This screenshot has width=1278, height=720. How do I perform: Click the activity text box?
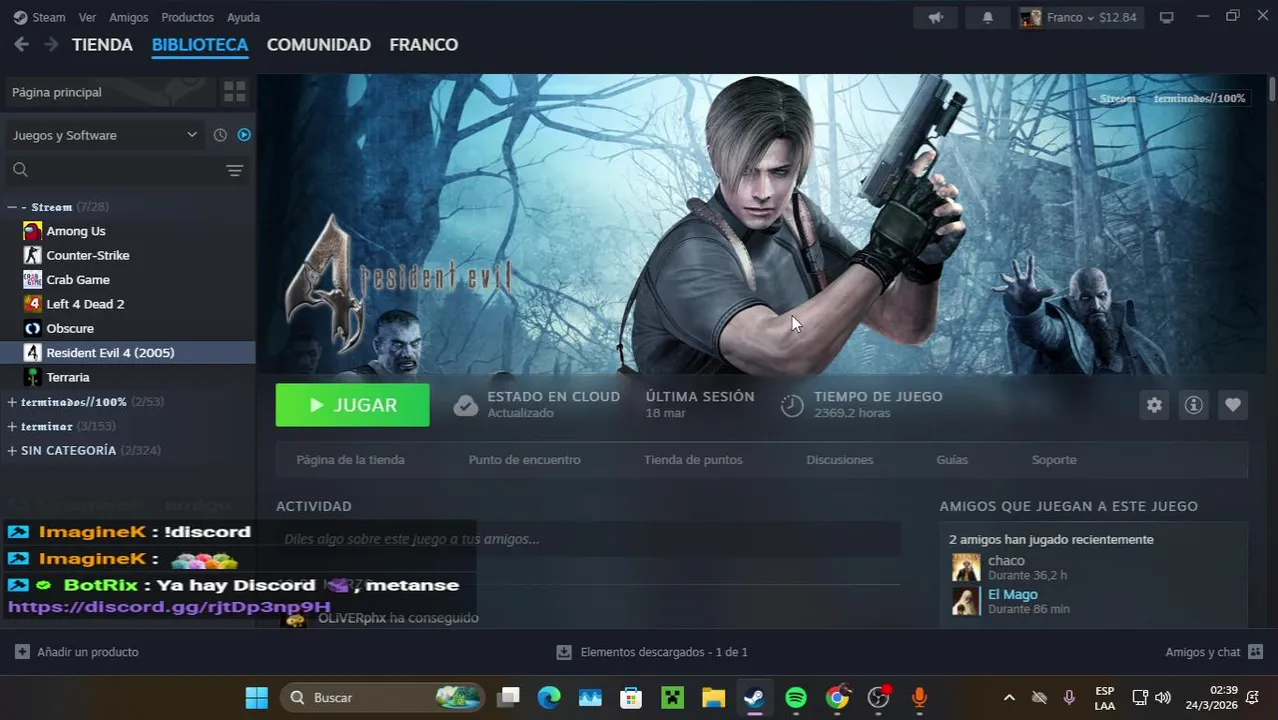(588, 539)
